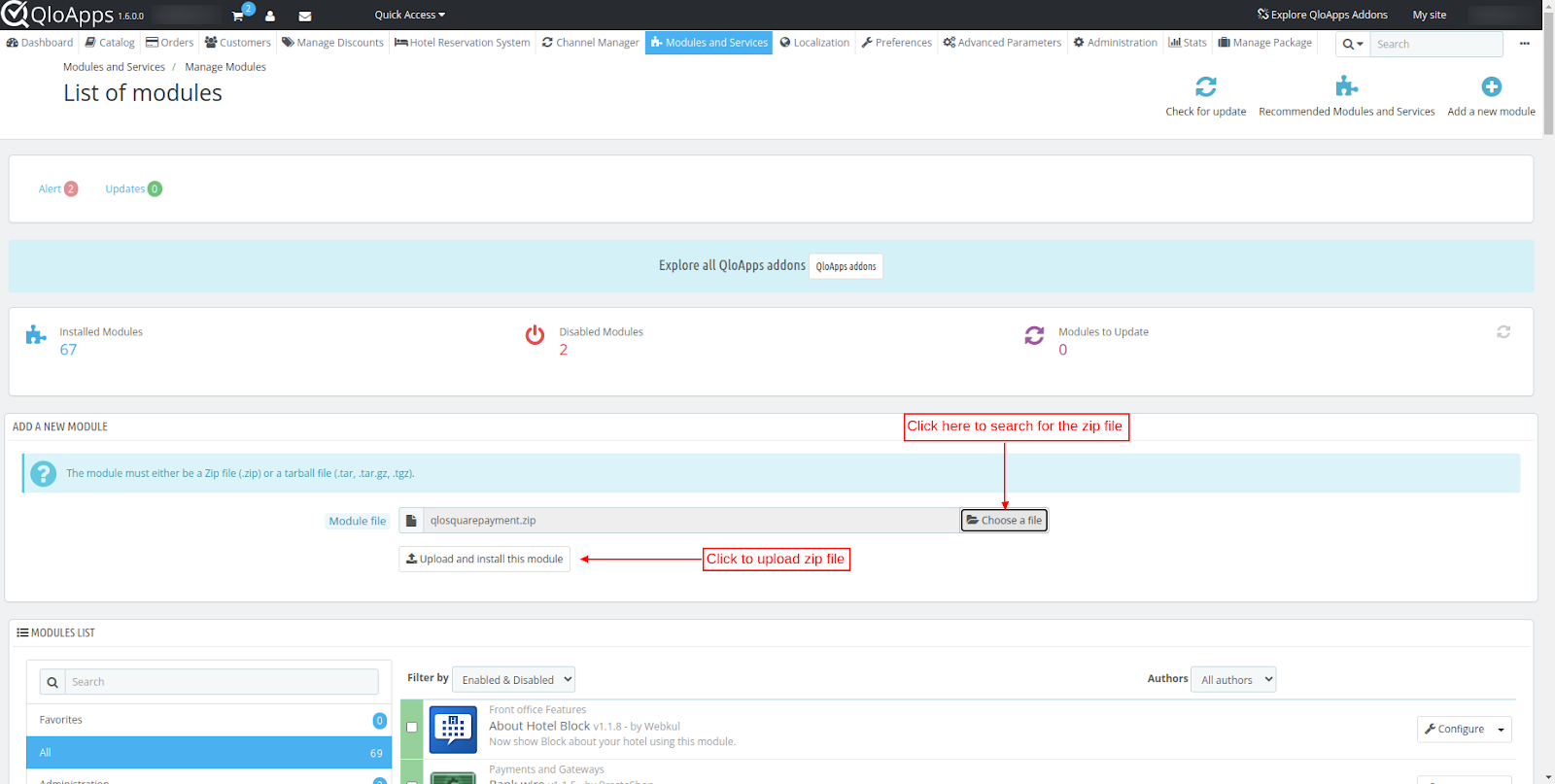Screen dimensions: 1555x784
Task: Configure About Hotel Block module
Action: (x=1454, y=730)
